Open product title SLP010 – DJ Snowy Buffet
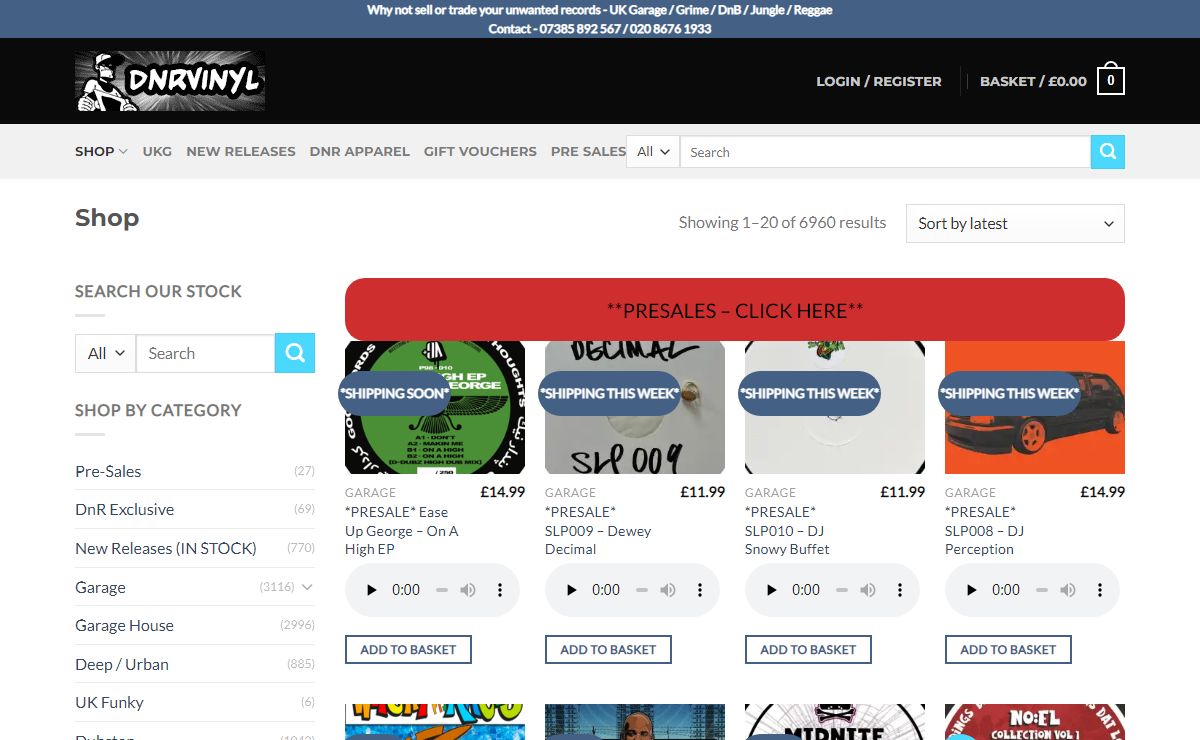This screenshot has width=1200, height=740. coord(787,530)
